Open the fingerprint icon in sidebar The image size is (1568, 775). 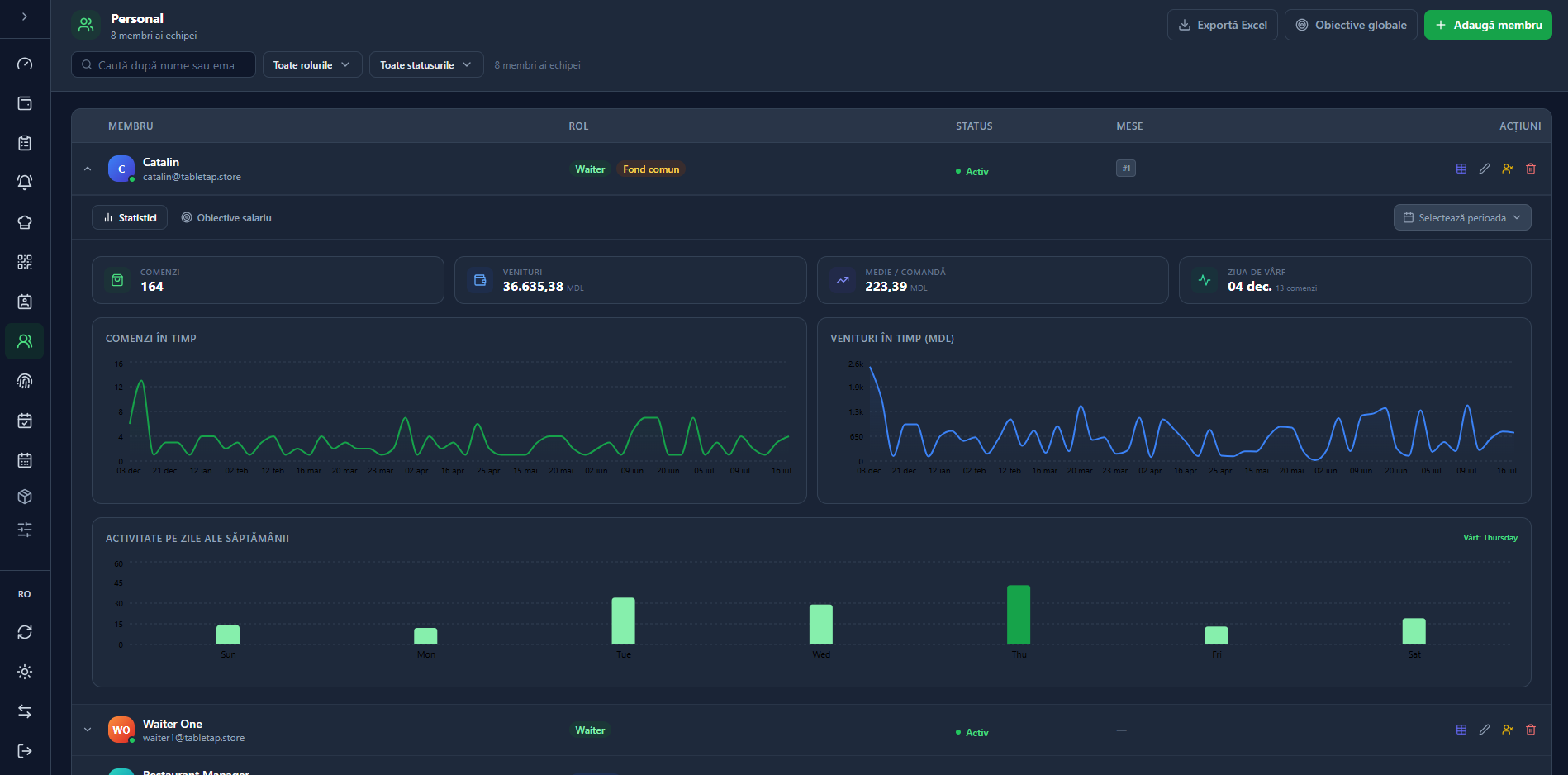[25, 381]
